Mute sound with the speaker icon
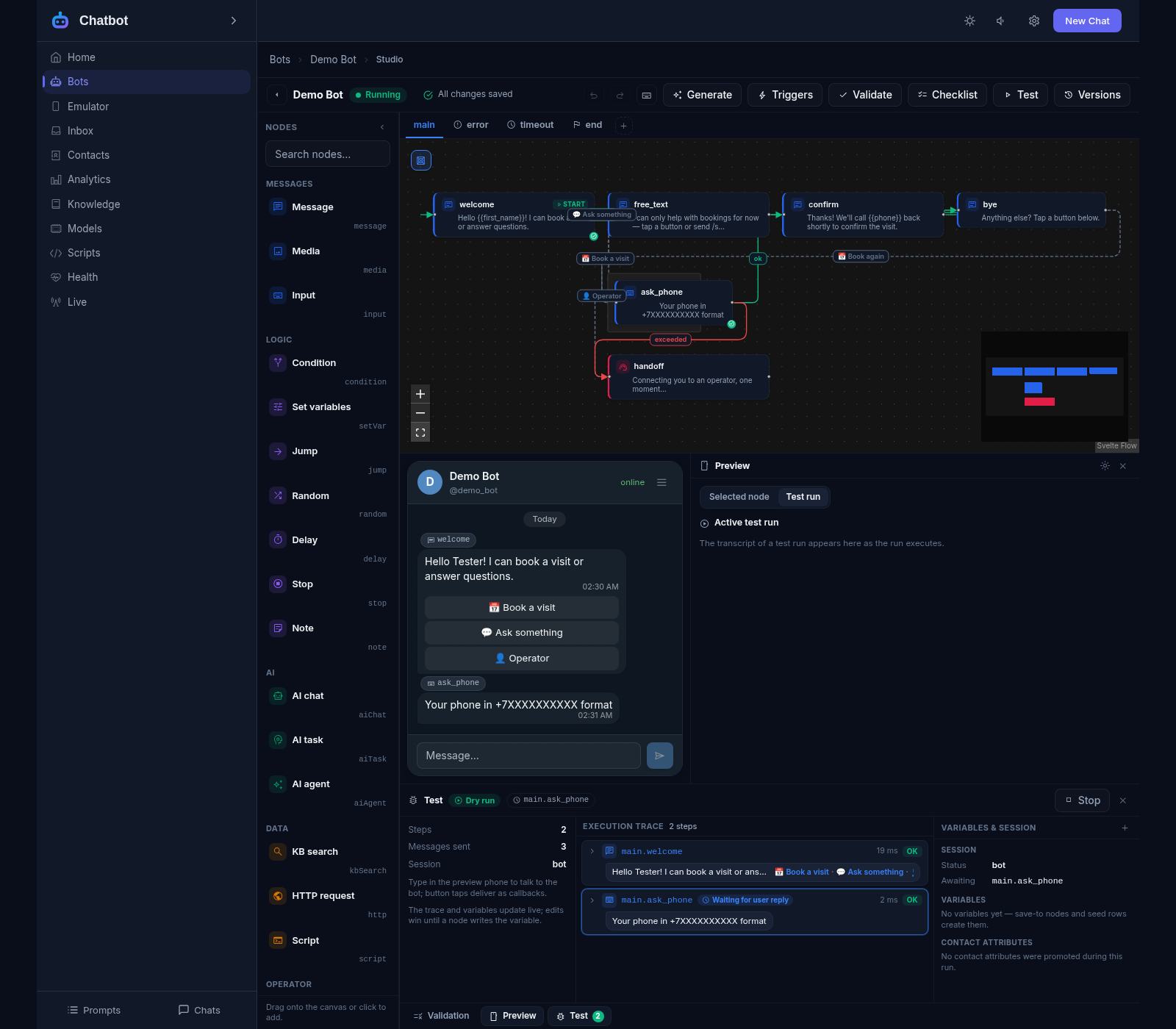The height and width of the screenshot is (1029, 1176). click(1001, 21)
